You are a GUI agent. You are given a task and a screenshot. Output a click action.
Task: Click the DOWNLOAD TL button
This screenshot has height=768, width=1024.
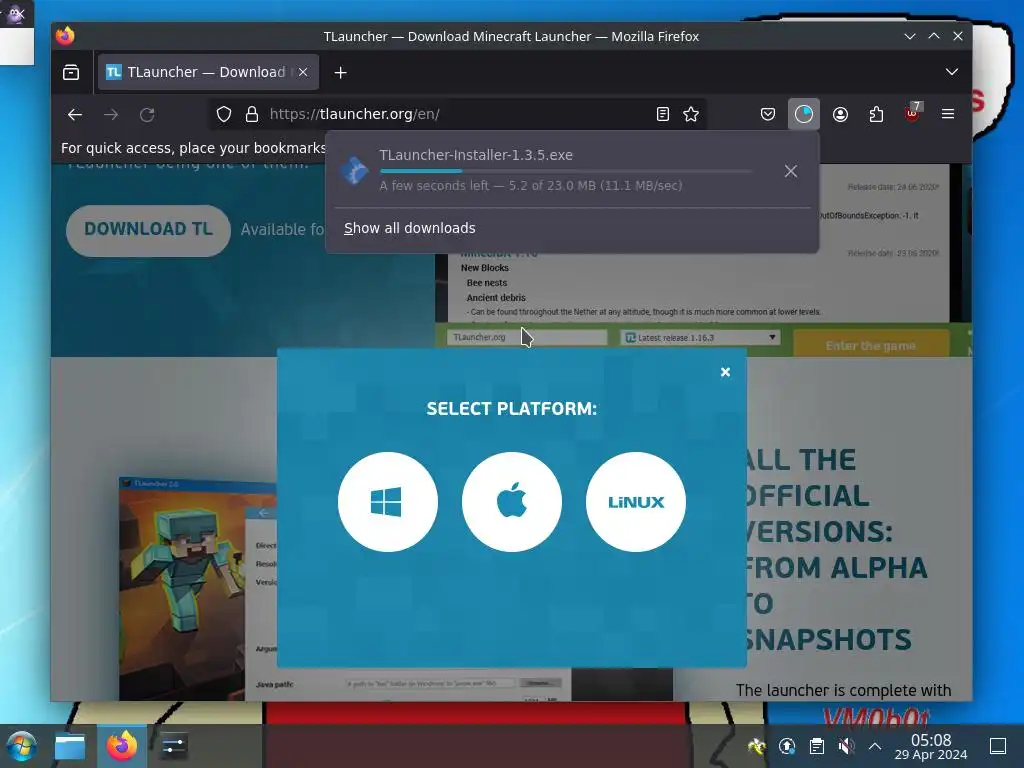(x=148, y=230)
